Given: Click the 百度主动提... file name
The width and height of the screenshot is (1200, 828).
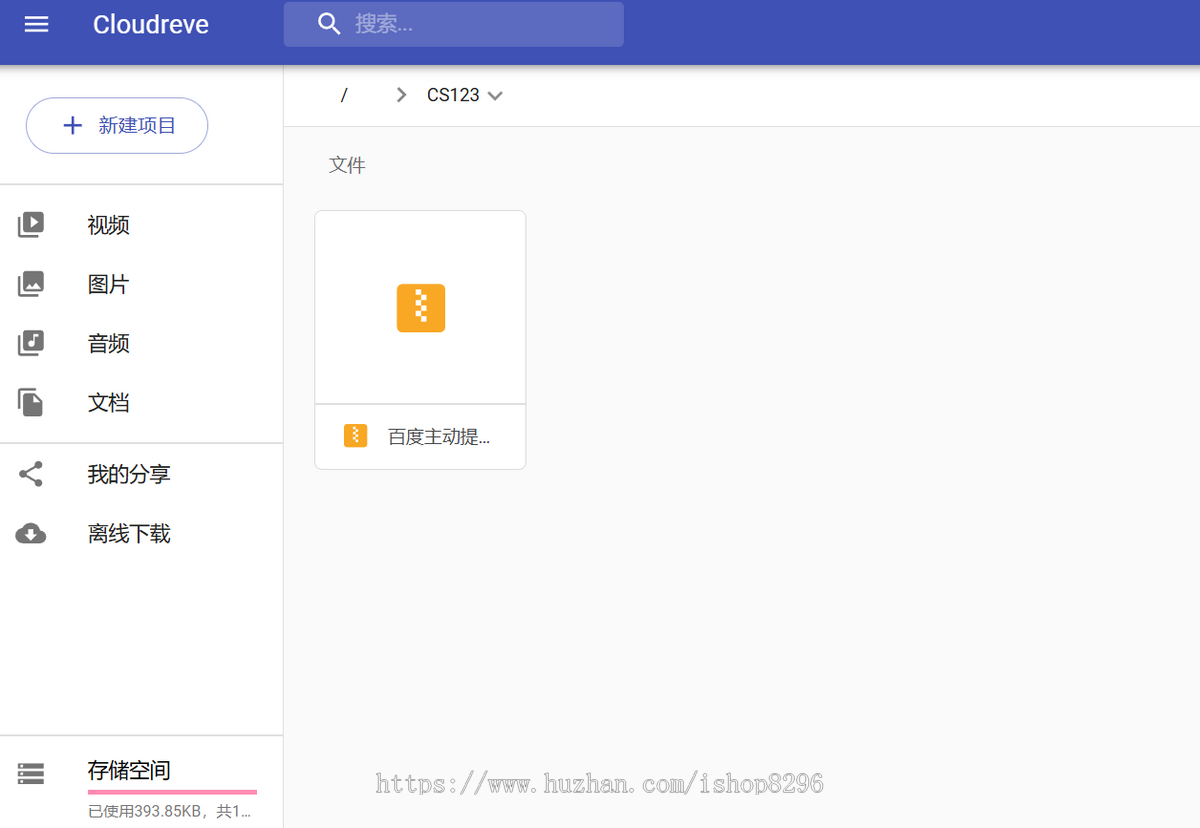Looking at the screenshot, I should pos(439,437).
